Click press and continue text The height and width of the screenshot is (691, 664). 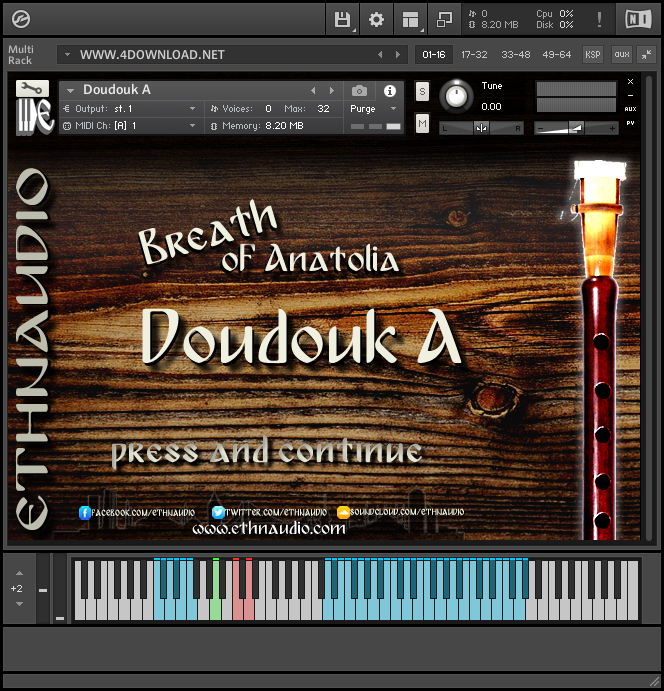pyautogui.click(x=266, y=451)
